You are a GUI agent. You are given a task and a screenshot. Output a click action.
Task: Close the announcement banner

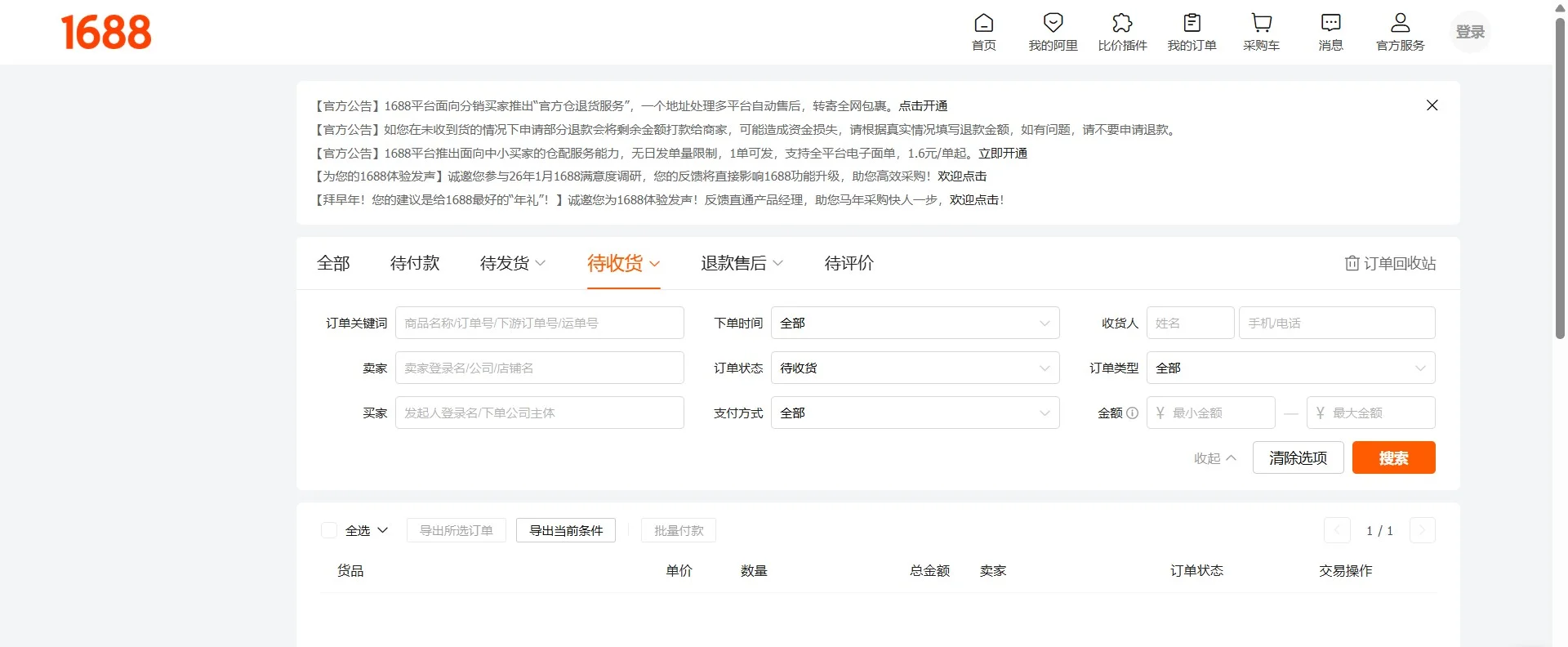(1432, 105)
